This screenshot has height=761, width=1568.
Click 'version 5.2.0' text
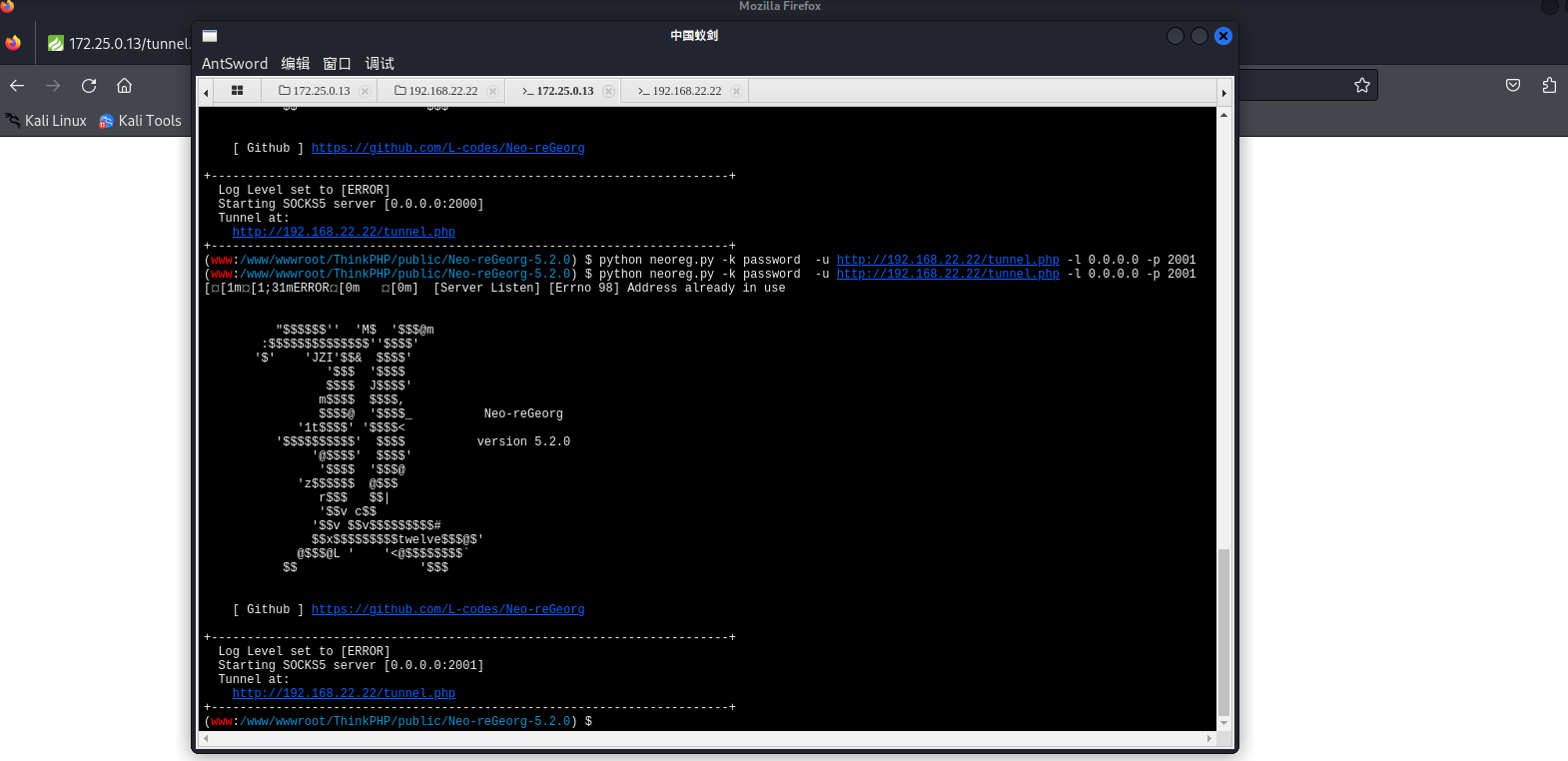tap(523, 441)
